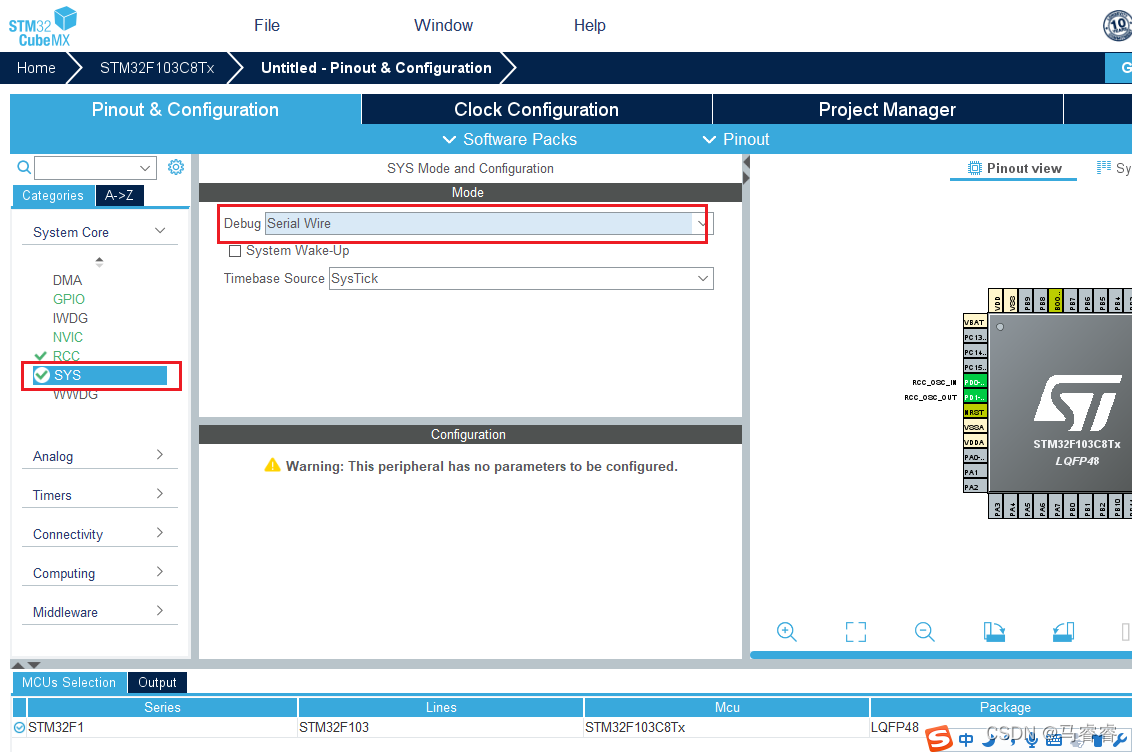Image resolution: width=1132 pixels, height=752 pixels.
Task: Switch to the Clock Configuration tab
Action: (x=536, y=110)
